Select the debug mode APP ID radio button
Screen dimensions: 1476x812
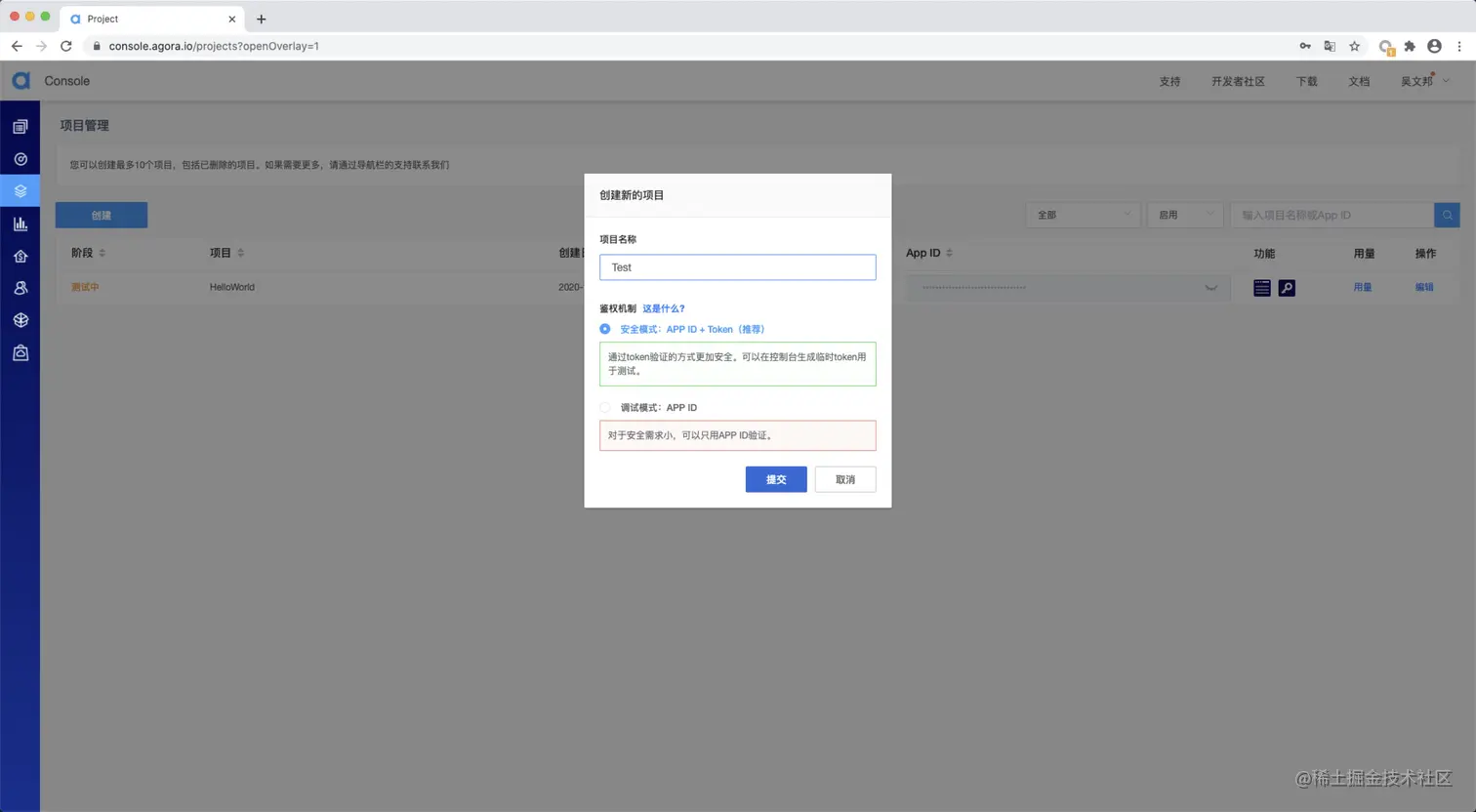tap(605, 407)
